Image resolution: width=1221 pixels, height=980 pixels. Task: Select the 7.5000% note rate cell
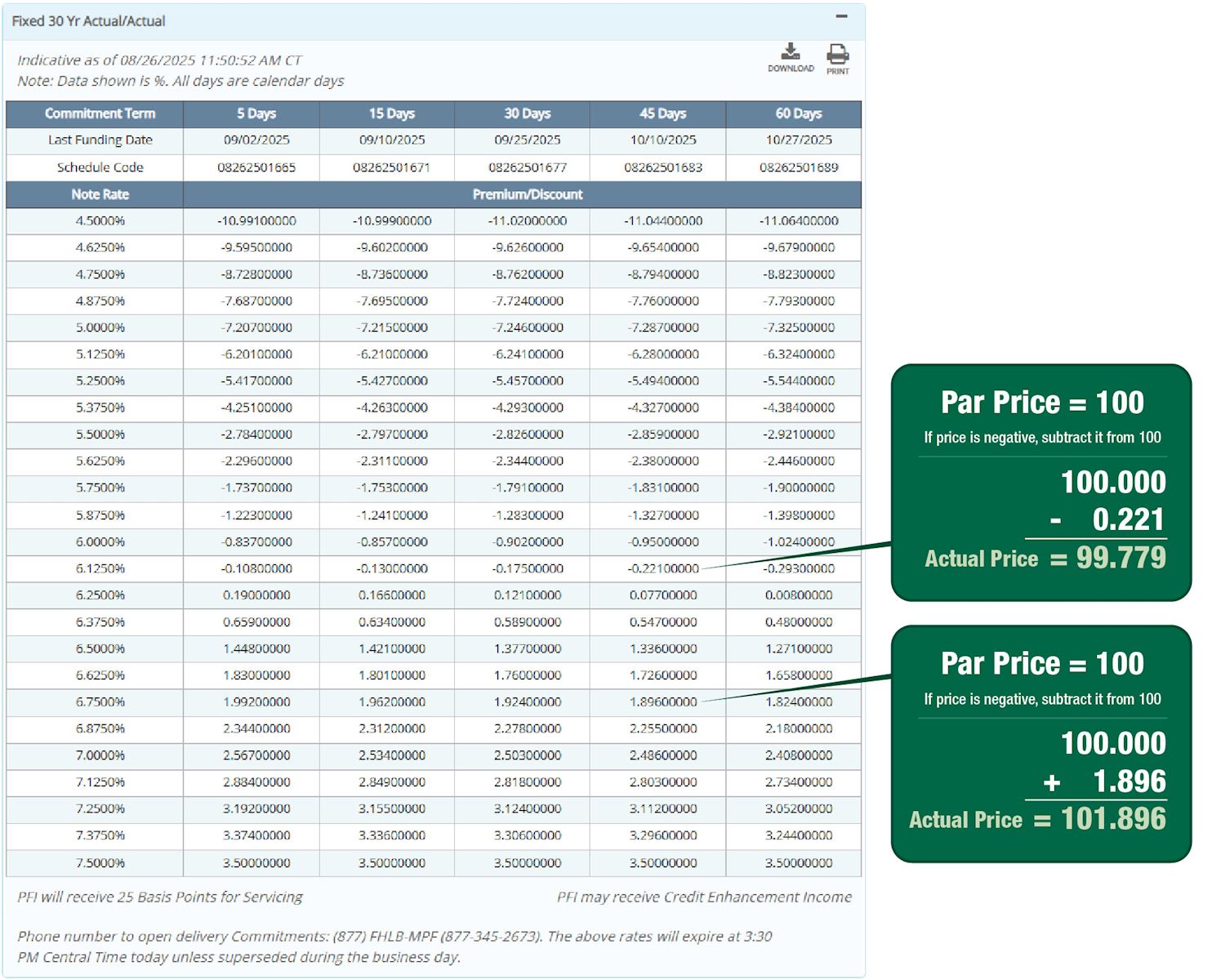click(x=100, y=862)
